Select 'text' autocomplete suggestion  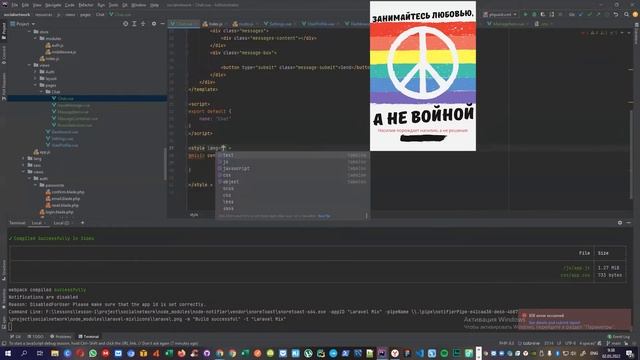293,155
